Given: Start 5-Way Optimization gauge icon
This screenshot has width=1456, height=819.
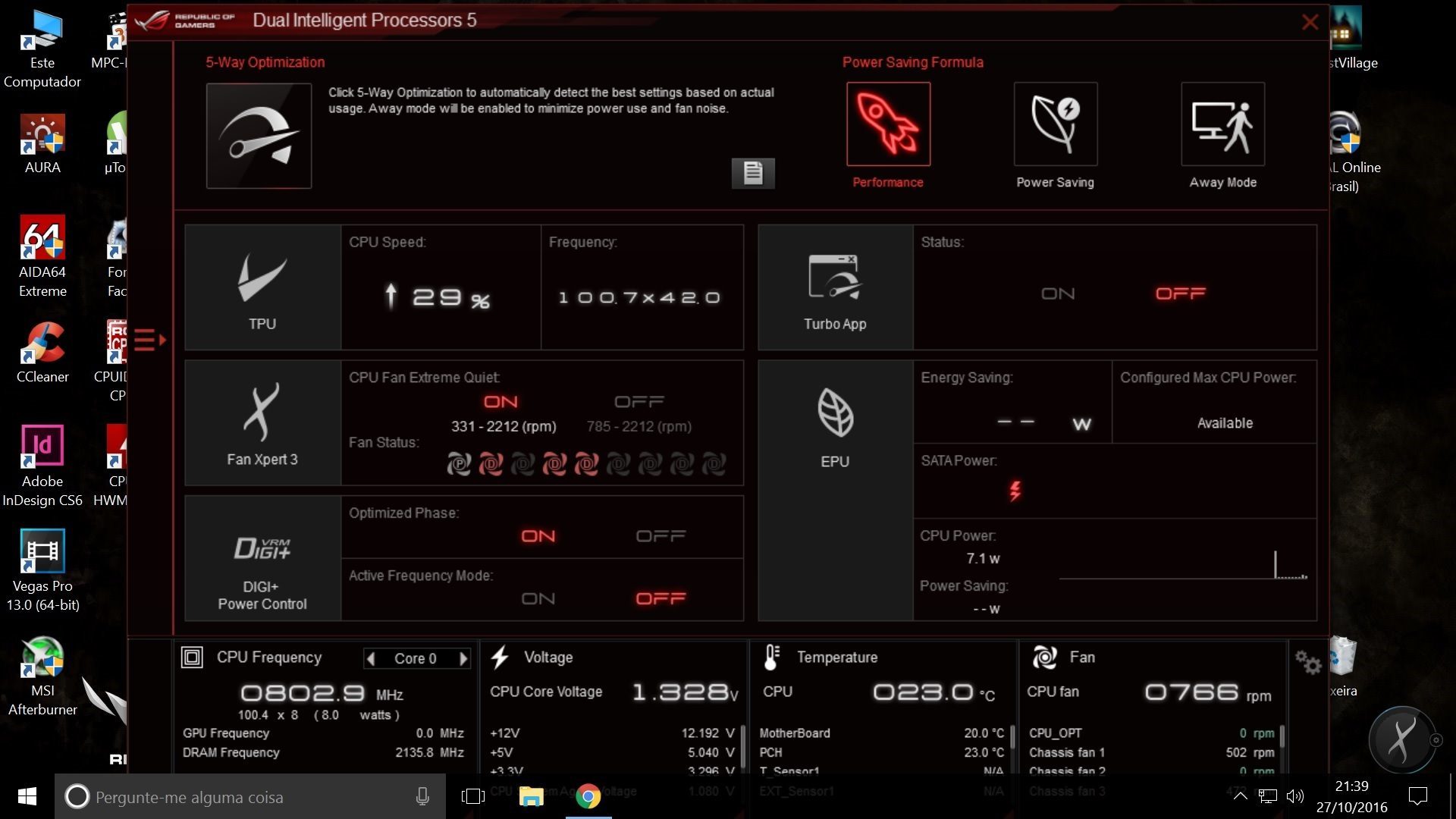Looking at the screenshot, I should [259, 136].
